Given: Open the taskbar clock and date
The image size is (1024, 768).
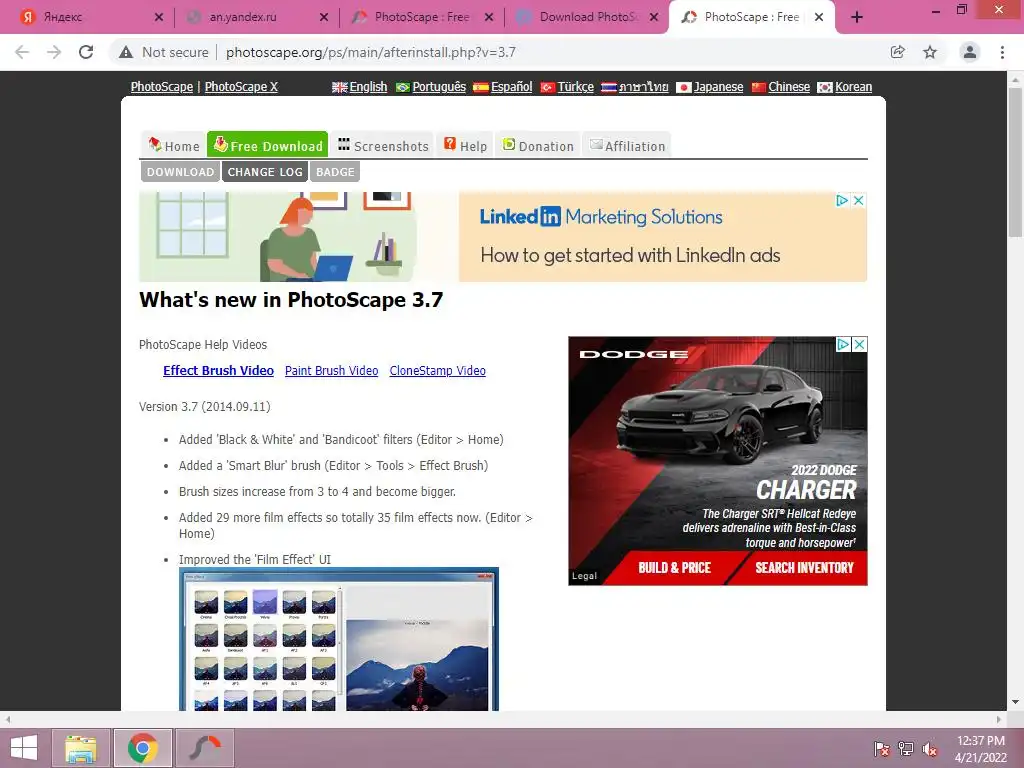Looking at the screenshot, I should pyautogui.click(x=980, y=749).
